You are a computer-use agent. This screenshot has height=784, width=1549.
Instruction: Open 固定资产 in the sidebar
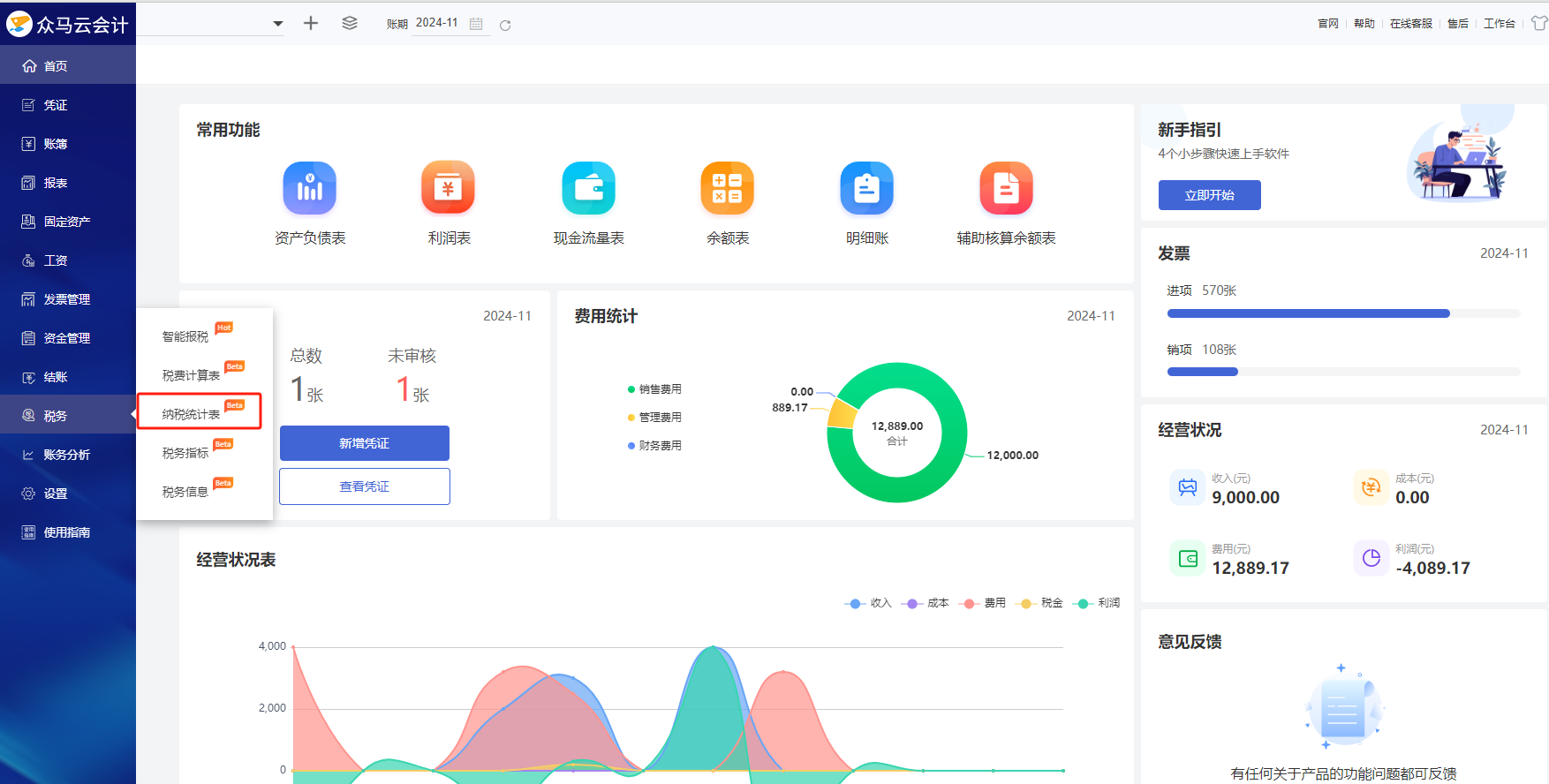click(68, 222)
